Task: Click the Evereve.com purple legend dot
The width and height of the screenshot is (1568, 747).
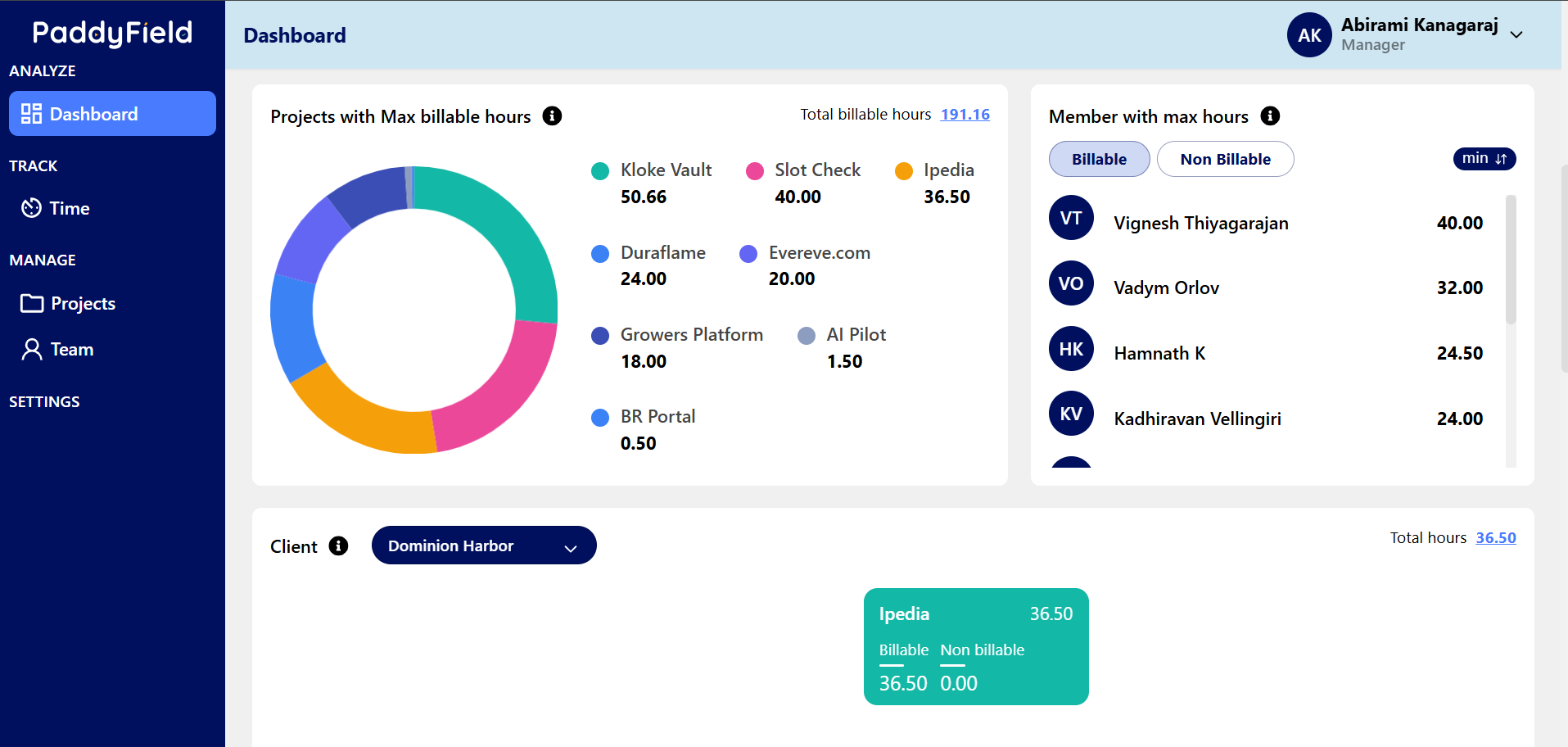Action: (748, 253)
